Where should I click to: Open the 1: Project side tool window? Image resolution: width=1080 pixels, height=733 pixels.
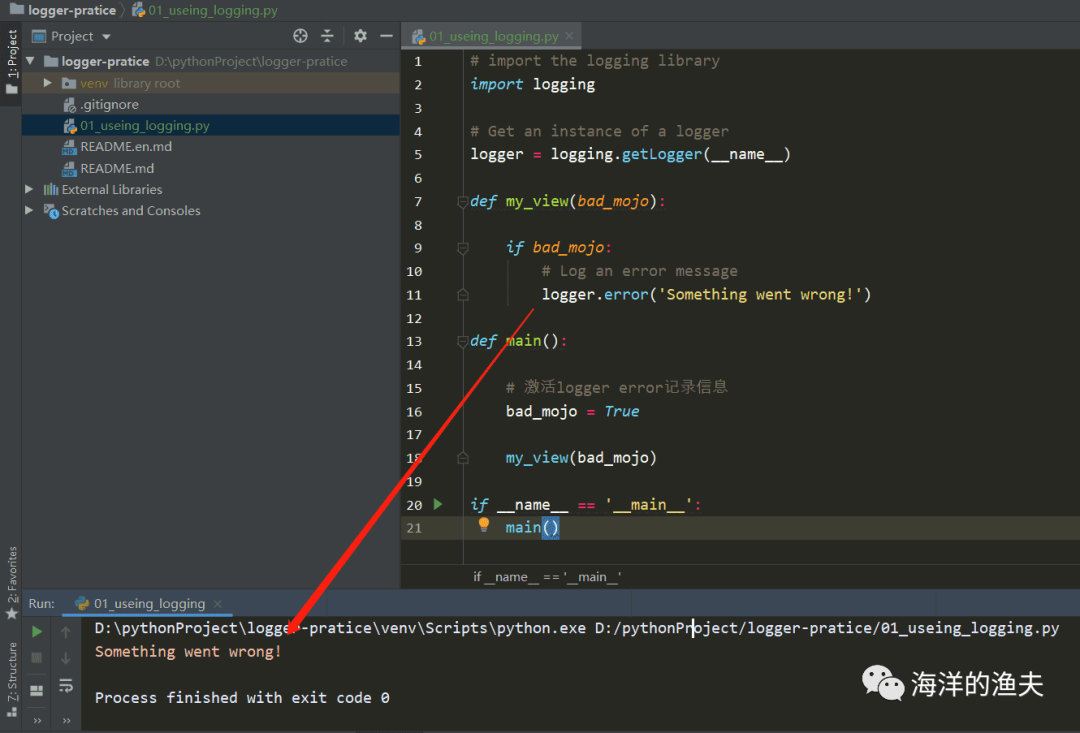coord(11,62)
